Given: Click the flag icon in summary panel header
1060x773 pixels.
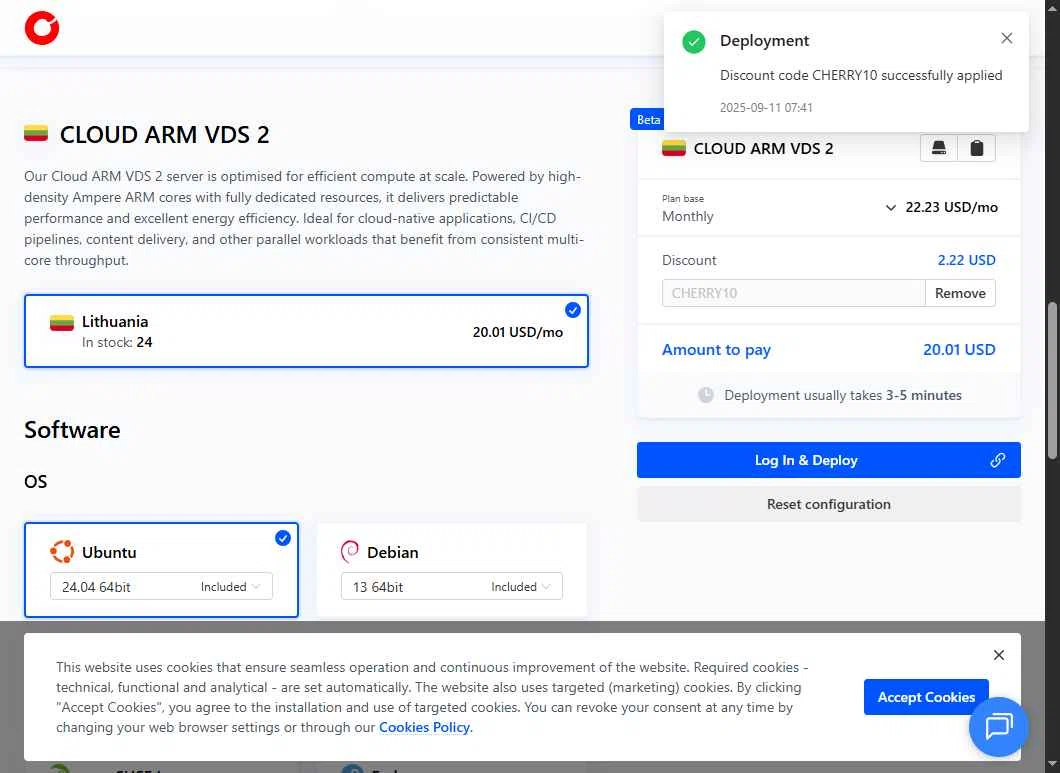Looking at the screenshot, I should (673, 148).
